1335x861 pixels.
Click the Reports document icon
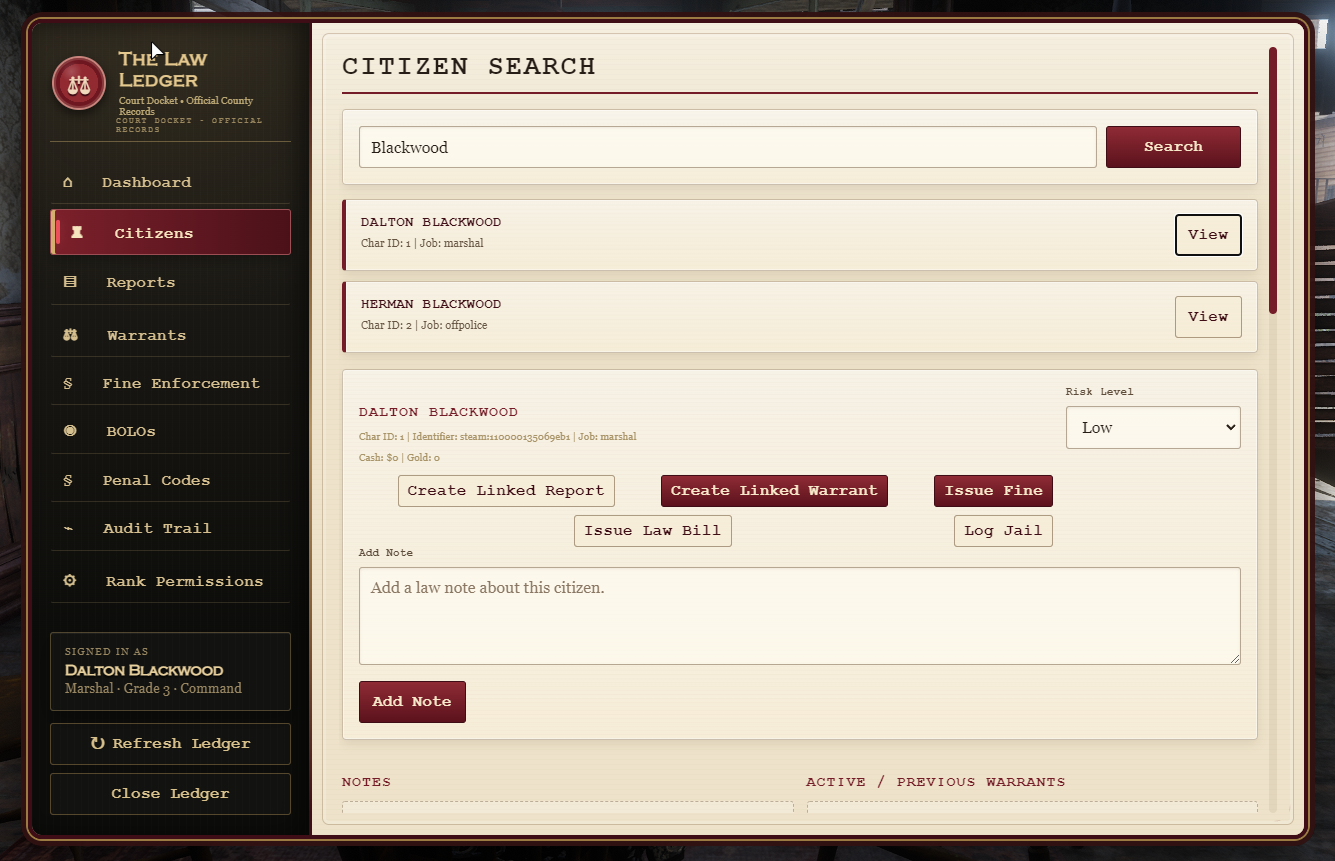70,282
